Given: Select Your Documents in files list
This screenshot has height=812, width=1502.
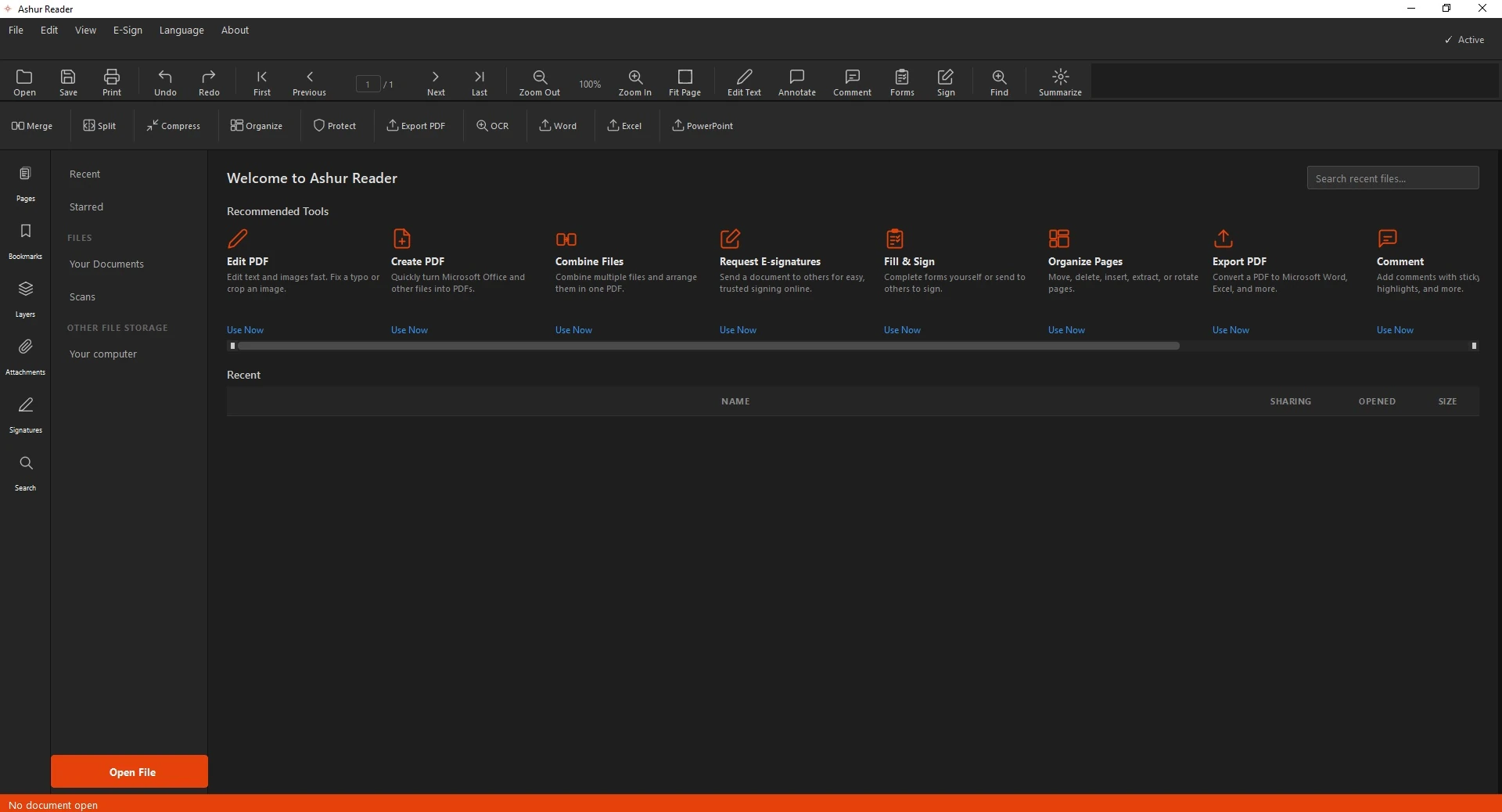Looking at the screenshot, I should (x=106, y=264).
